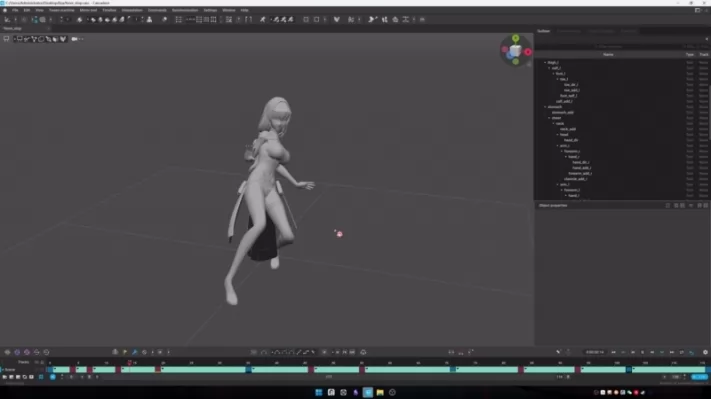This screenshot has width=711, height=399.
Task: Click the character icon in top toolbar
Action: pyautogui.click(x=149, y=19)
